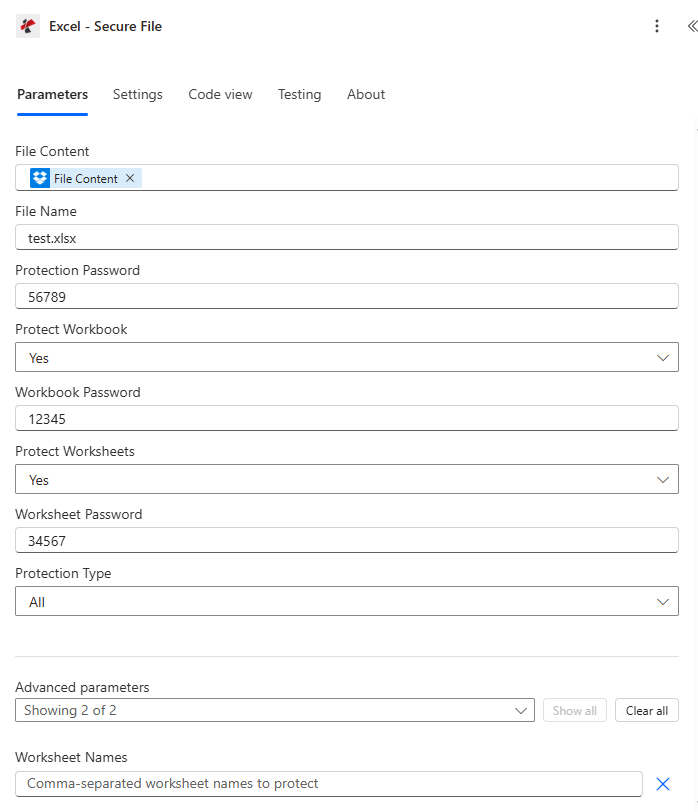Open the Protect Workbook dropdown
698x812 pixels.
tap(347, 357)
